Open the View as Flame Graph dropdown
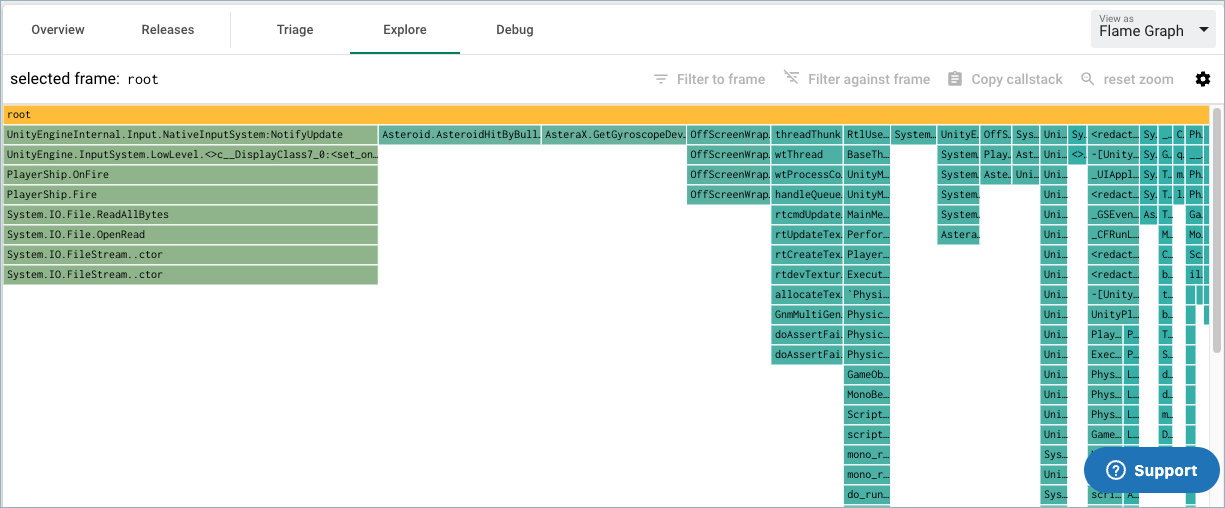The width and height of the screenshot is (1225, 508). (1154, 30)
